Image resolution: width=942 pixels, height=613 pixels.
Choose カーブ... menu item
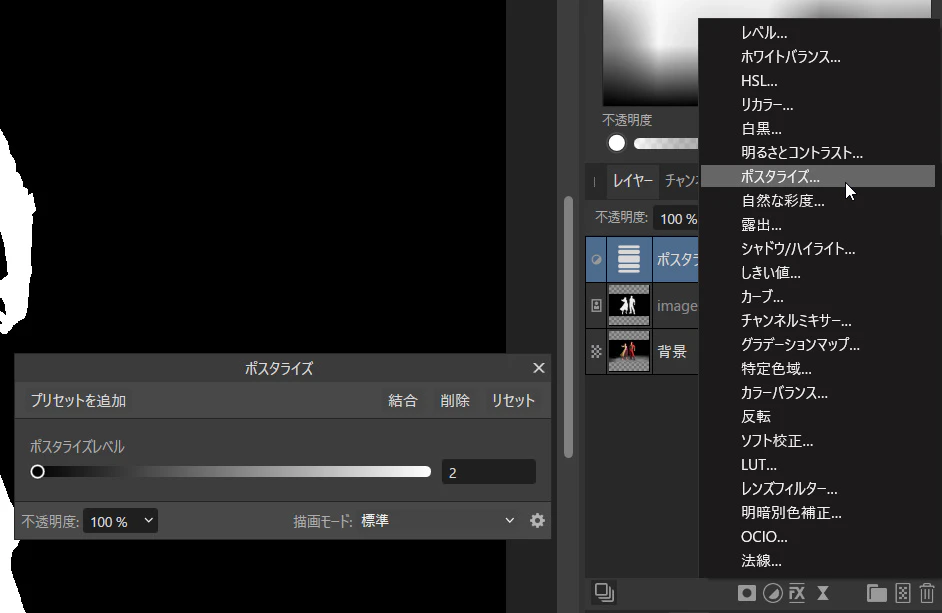click(x=818, y=297)
